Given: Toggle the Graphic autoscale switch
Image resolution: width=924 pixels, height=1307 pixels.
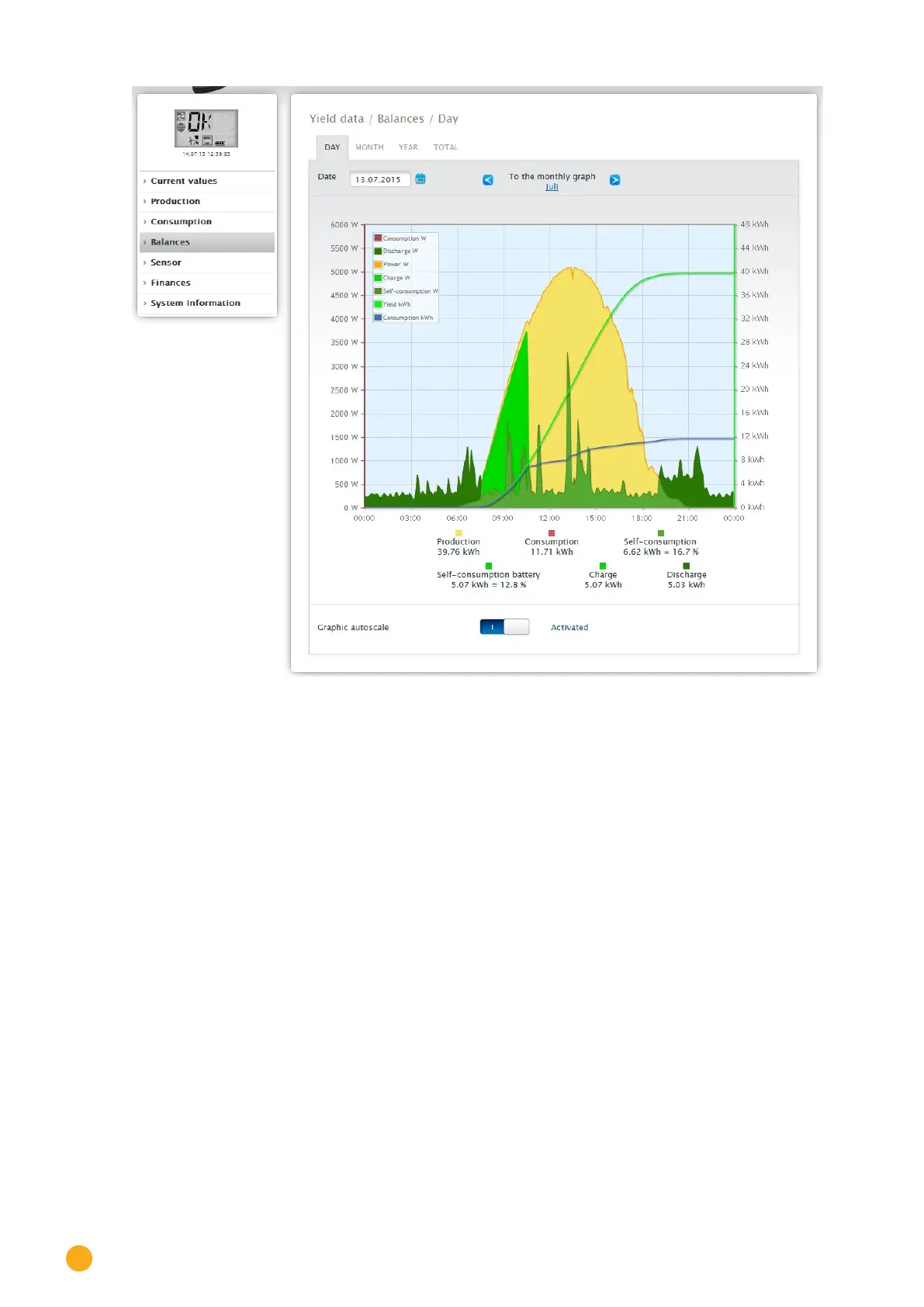Looking at the screenshot, I should tap(504, 627).
